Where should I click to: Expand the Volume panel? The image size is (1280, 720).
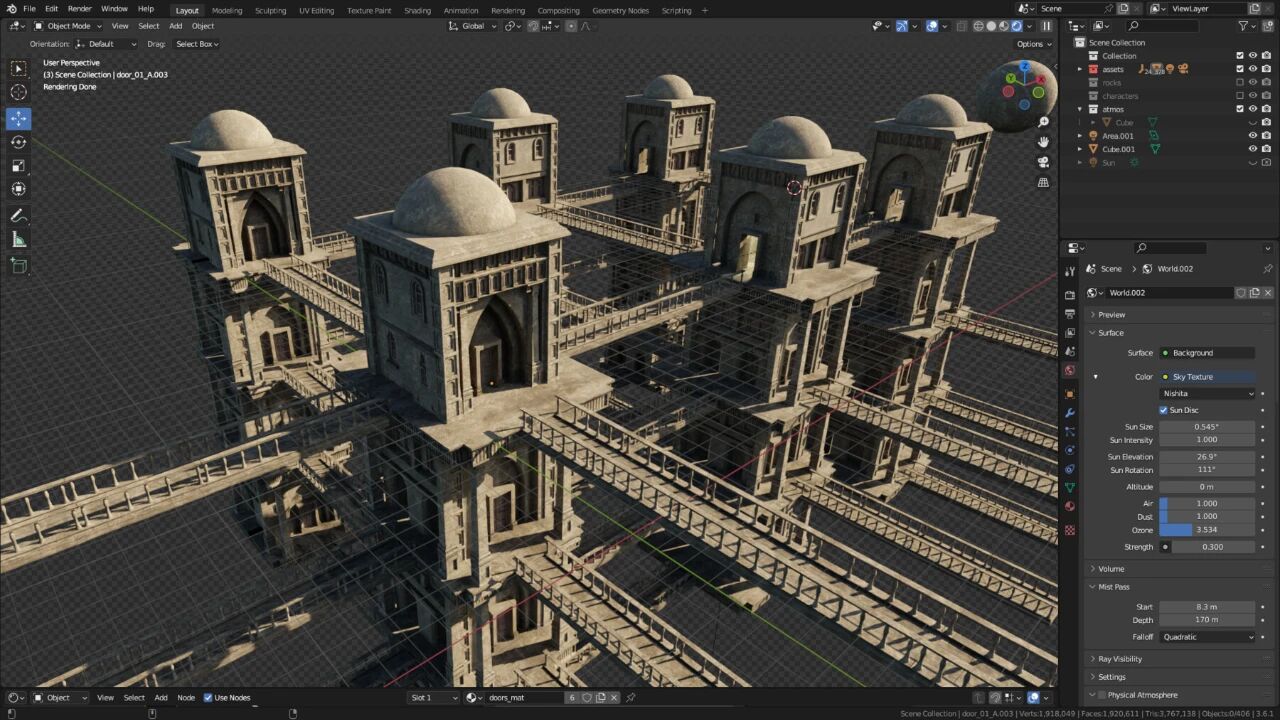[x=1111, y=569]
